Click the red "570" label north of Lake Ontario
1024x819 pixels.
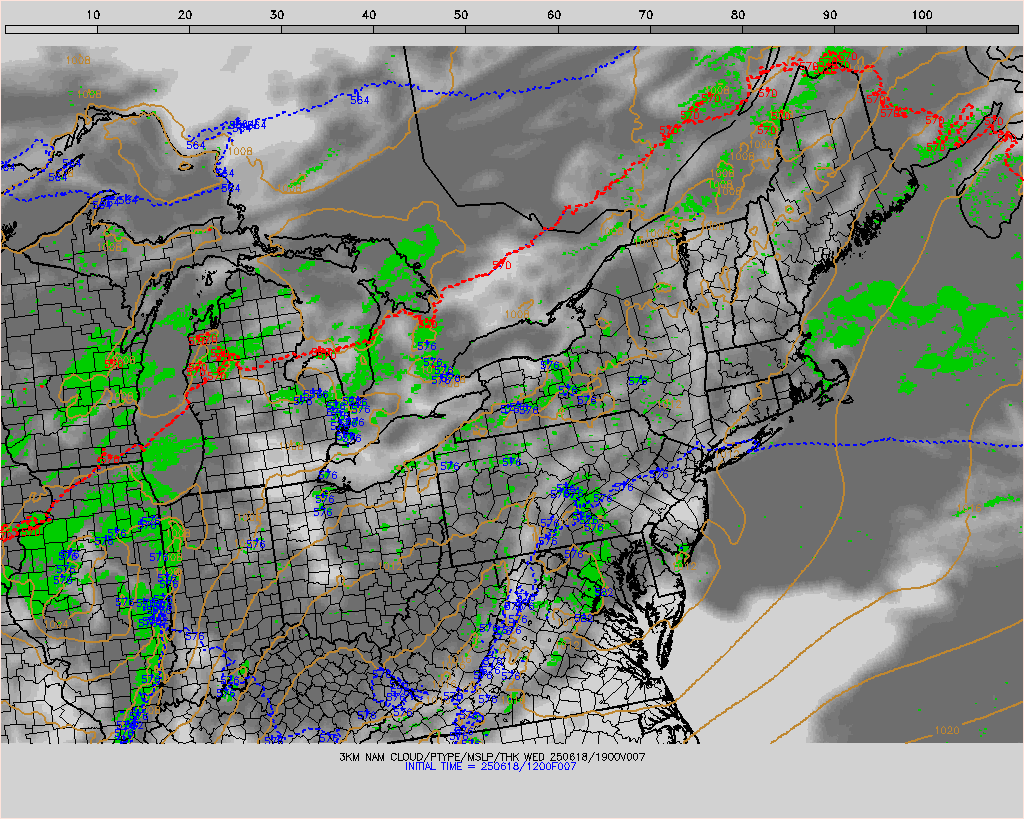pos(502,265)
